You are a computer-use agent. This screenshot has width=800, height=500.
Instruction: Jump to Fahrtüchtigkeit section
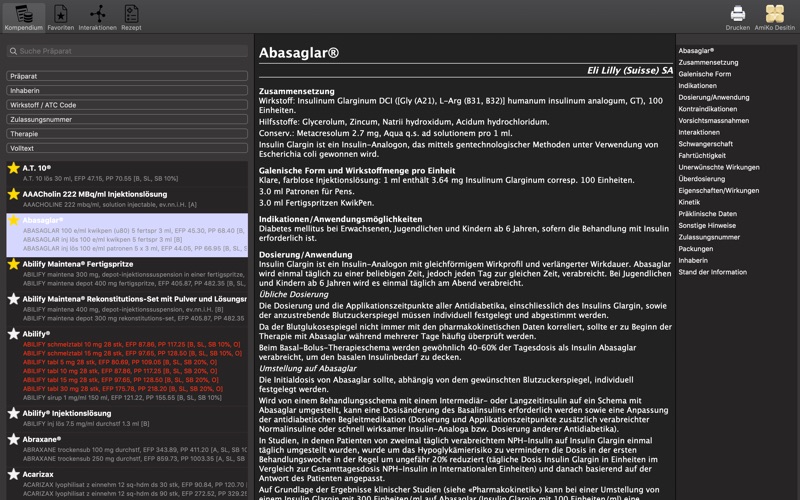coord(702,156)
